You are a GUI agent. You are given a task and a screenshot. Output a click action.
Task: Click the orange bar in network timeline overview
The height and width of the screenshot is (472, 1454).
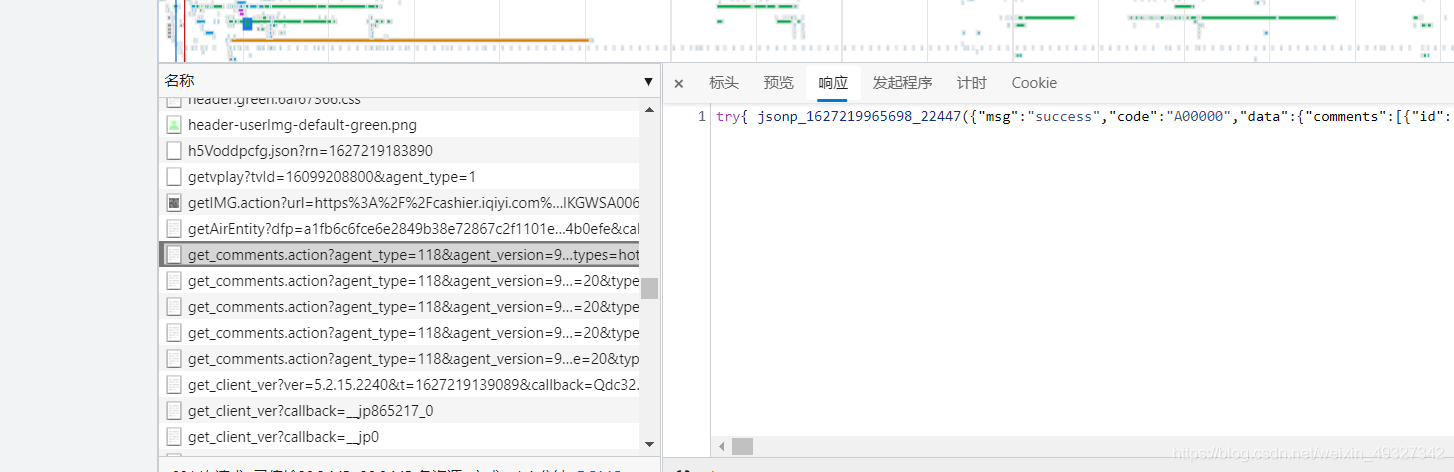pos(409,41)
